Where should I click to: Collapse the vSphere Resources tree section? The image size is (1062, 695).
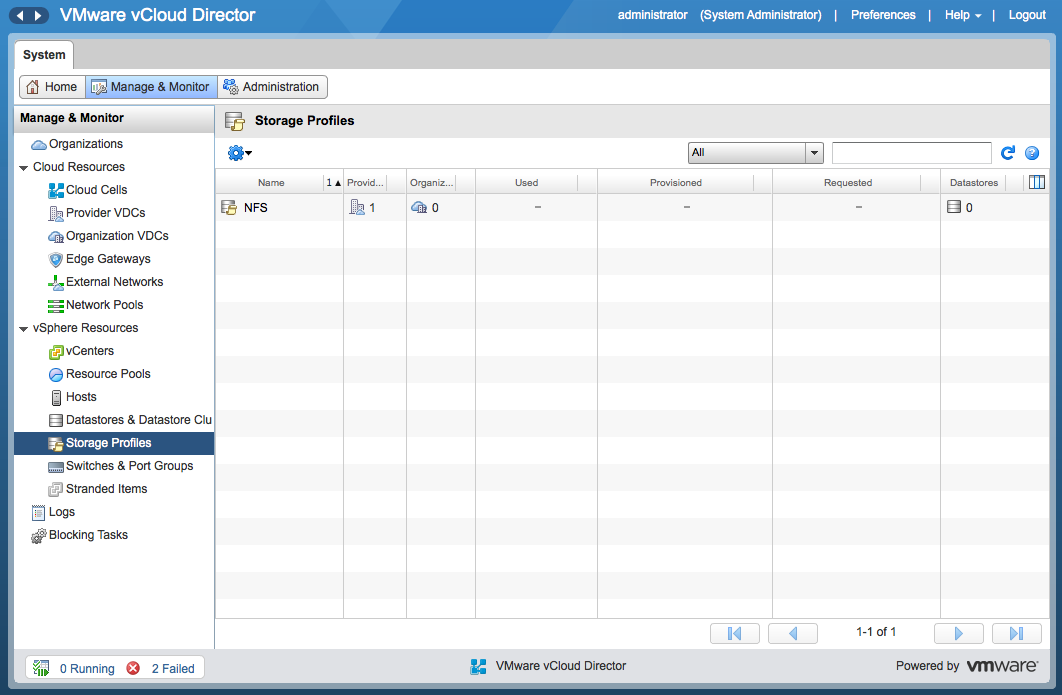click(24, 329)
